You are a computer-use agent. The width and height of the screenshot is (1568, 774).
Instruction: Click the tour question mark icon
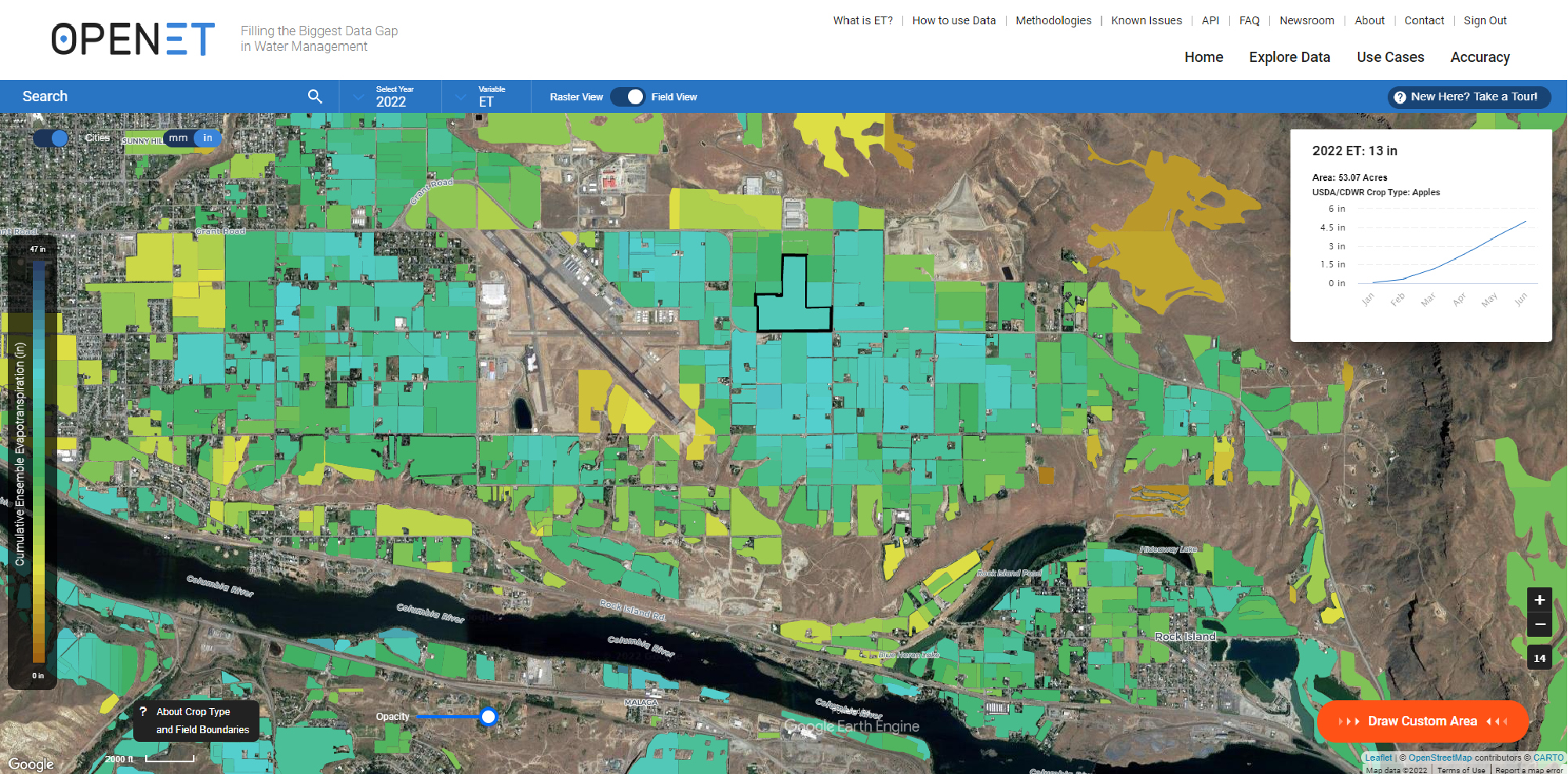(x=1399, y=97)
